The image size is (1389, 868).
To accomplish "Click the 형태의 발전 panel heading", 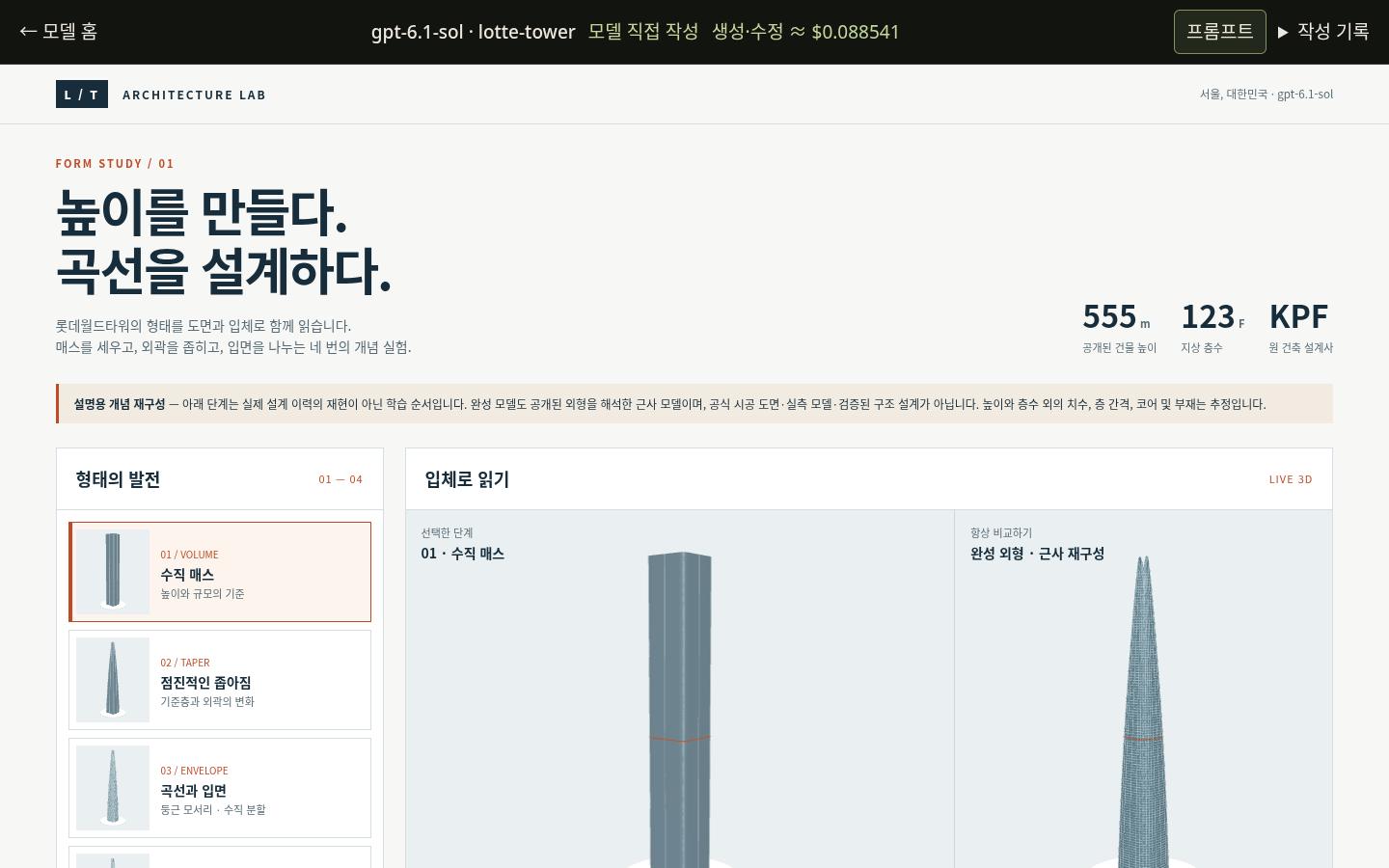I will click(118, 479).
